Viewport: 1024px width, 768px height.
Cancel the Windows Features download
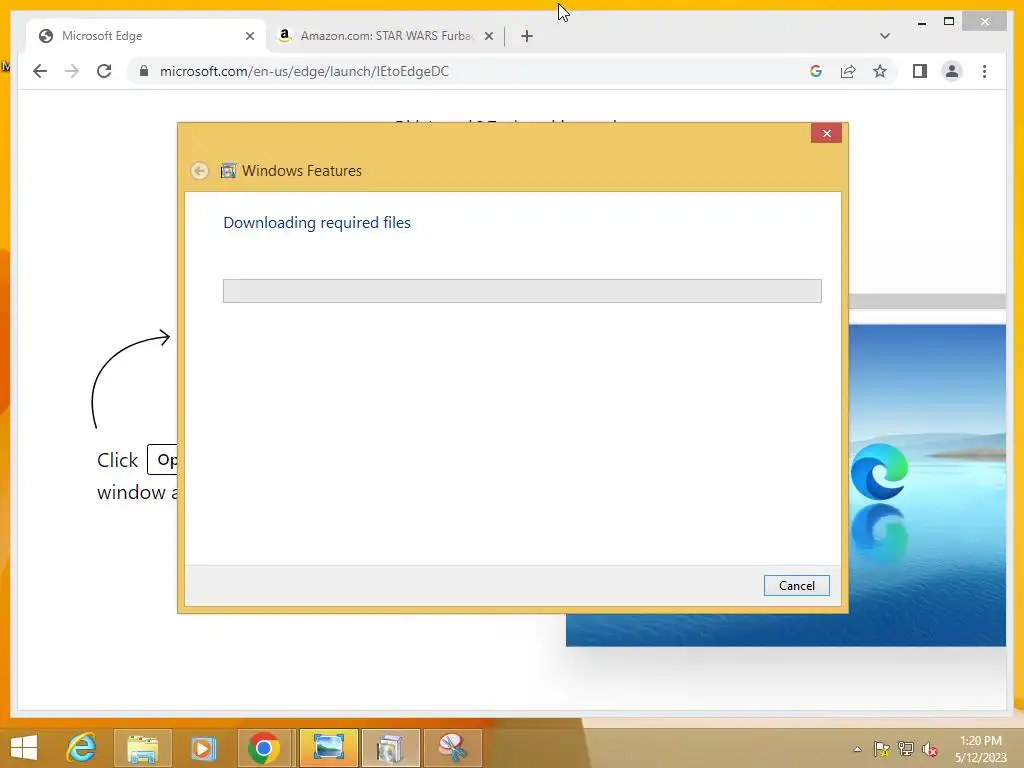[x=796, y=586]
